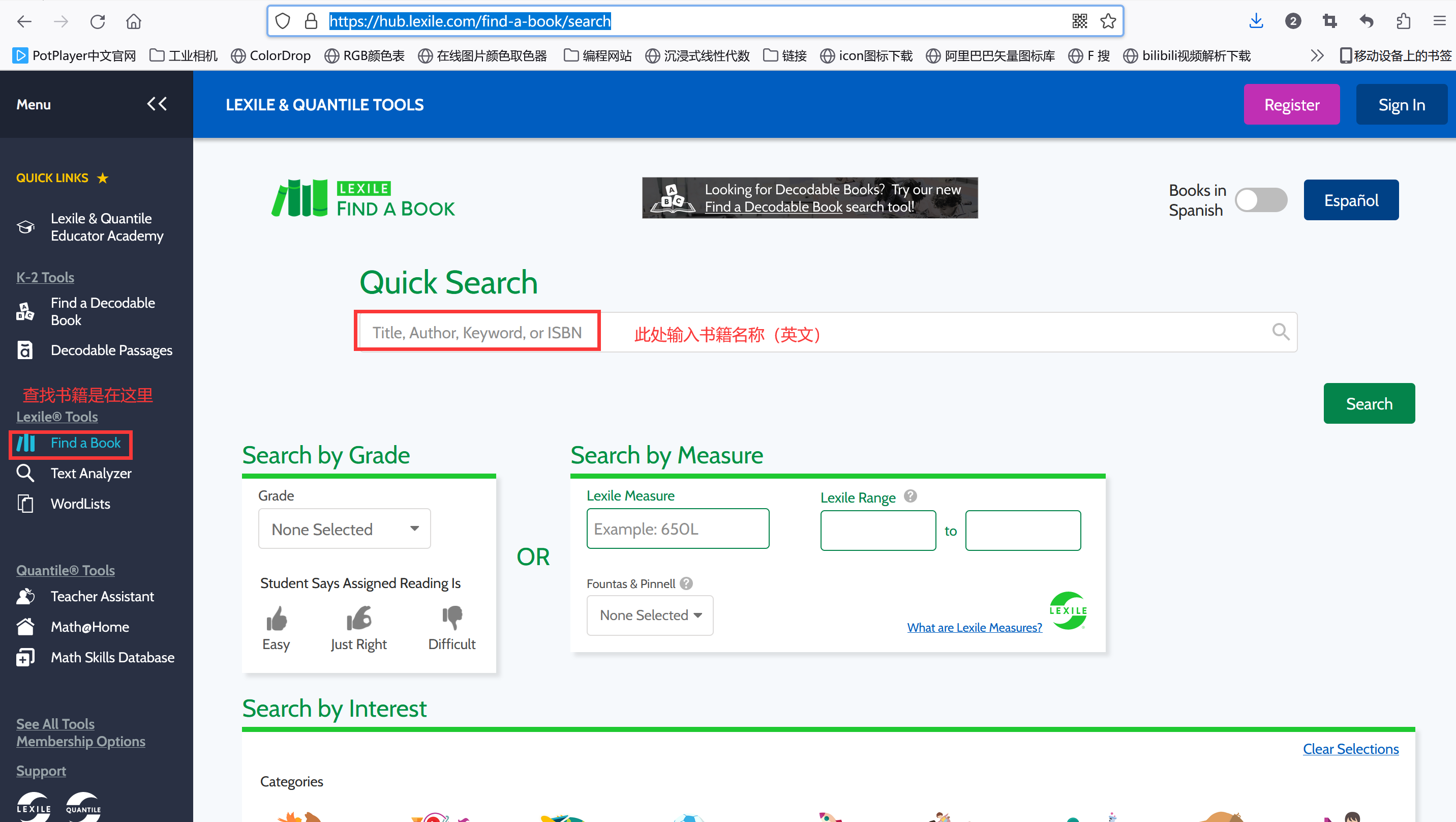Click the shield tracking protection icon
1456x822 pixels.
283,21
